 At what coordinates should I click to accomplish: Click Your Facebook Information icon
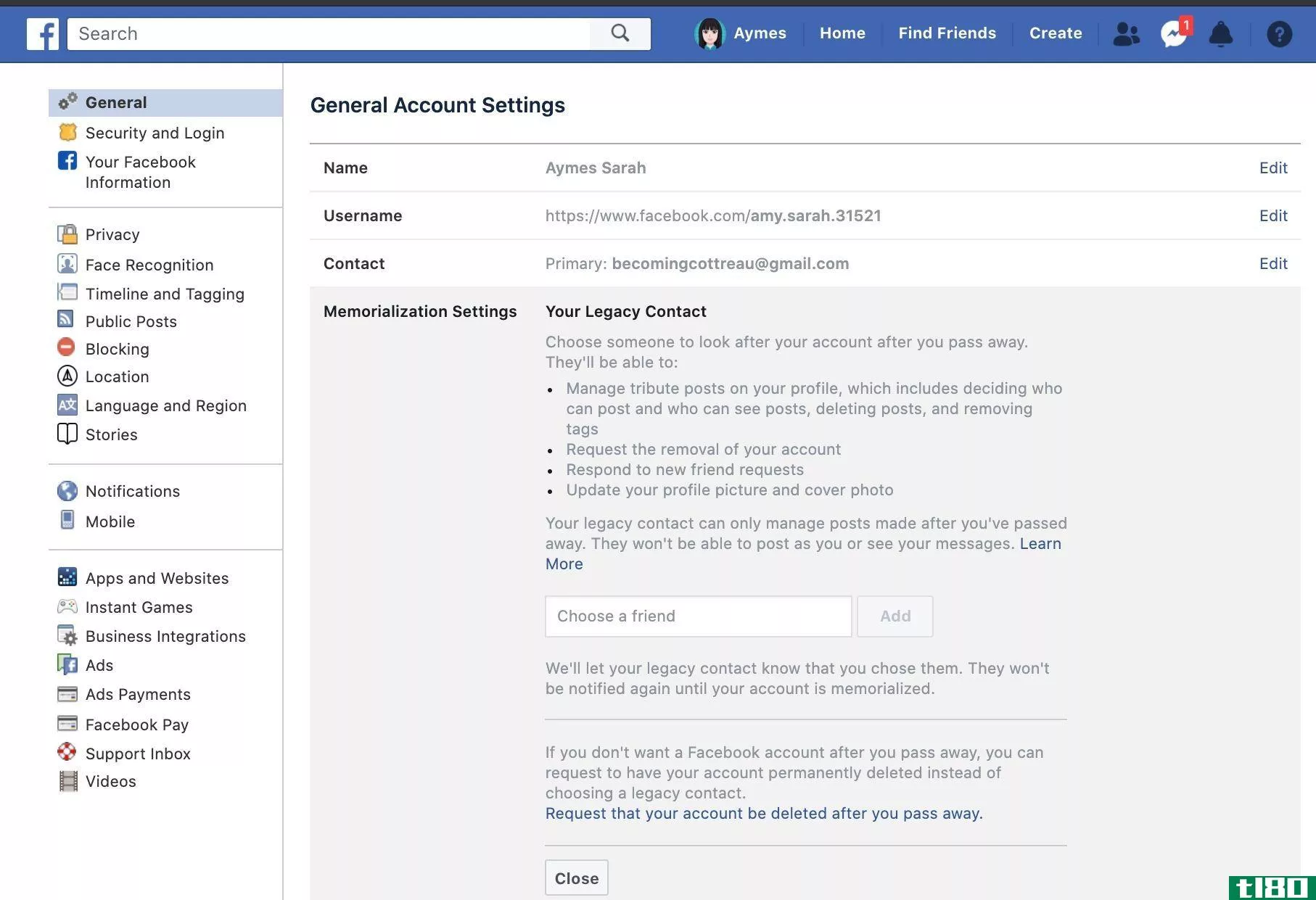[x=67, y=160]
